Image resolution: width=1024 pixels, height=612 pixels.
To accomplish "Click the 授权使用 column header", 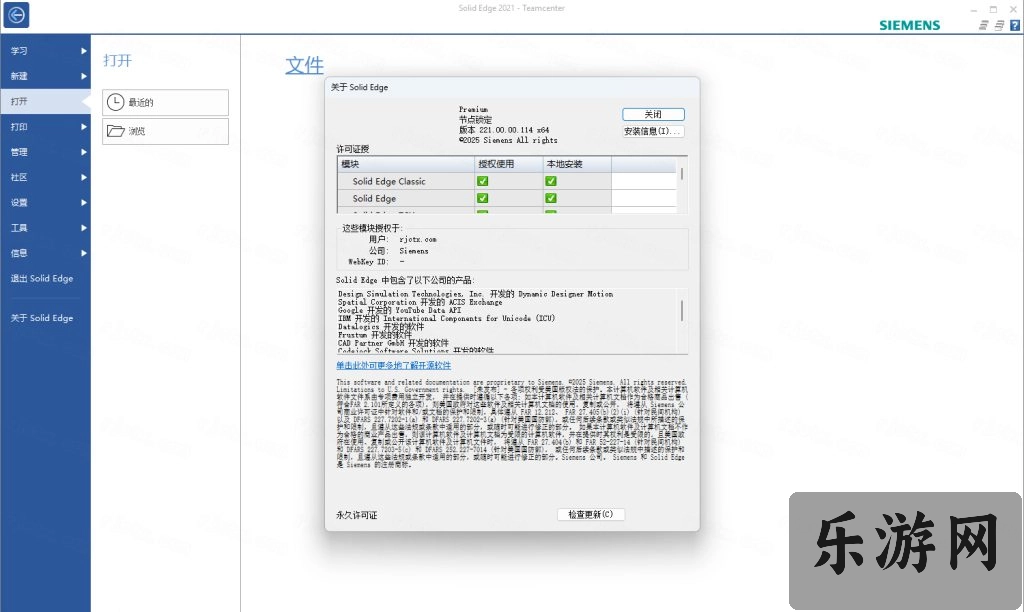I will [509, 164].
